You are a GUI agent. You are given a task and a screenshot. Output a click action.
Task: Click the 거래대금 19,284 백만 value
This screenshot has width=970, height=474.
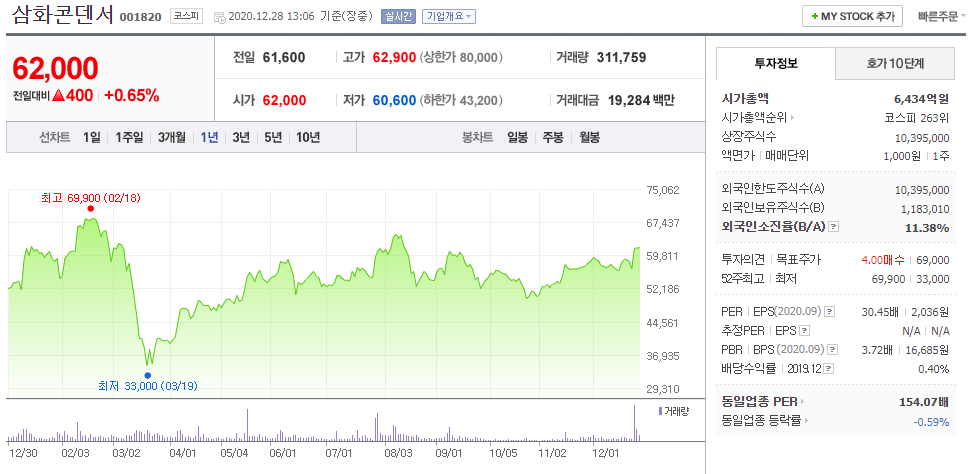(x=640, y=100)
